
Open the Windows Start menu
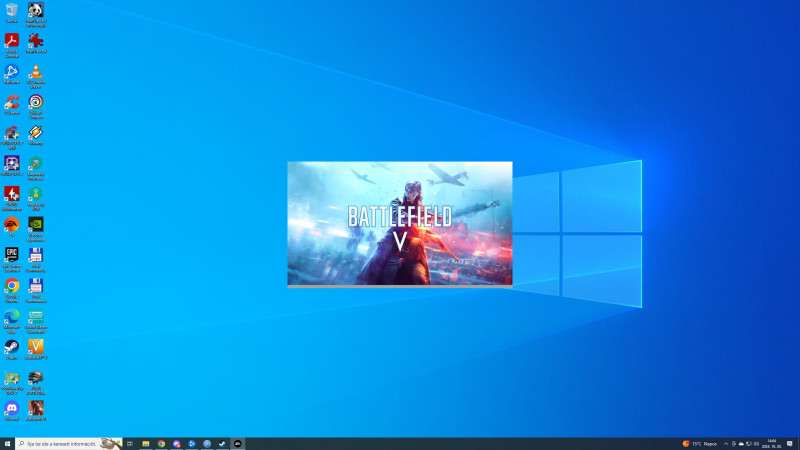7,444
